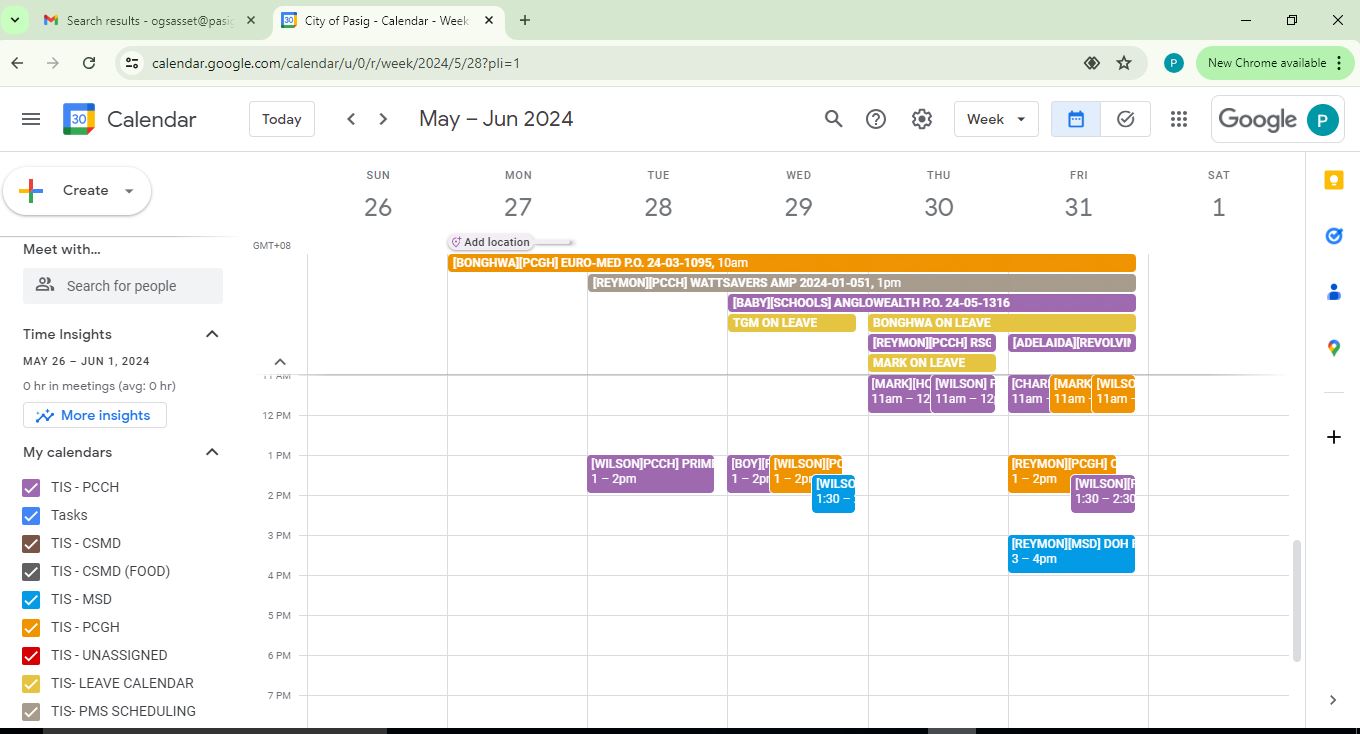
Task: Open Google account avatar in Calendar header
Action: click(x=1322, y=120)
